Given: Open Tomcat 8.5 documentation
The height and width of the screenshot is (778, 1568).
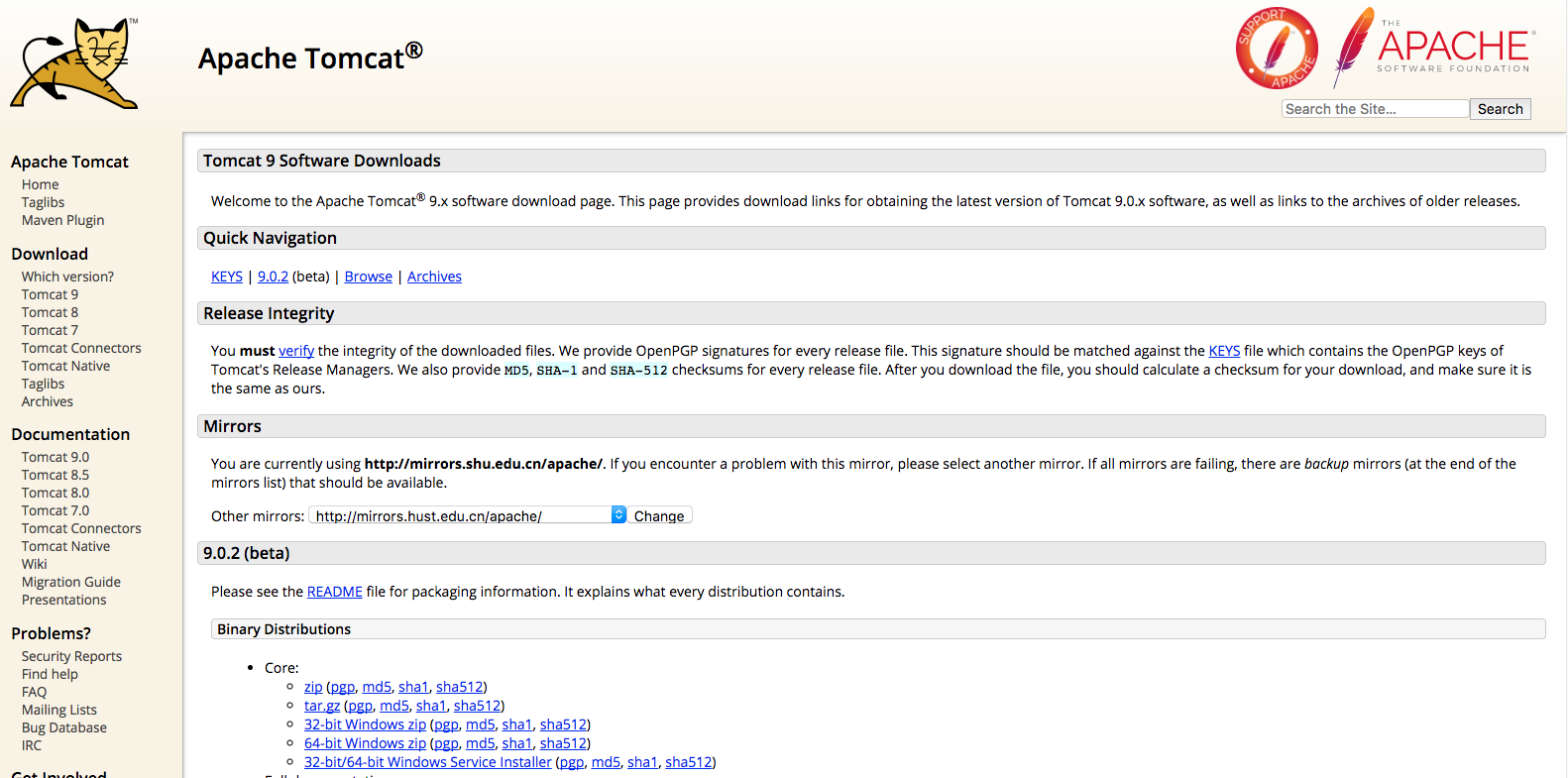Looking at the screenshot, I should pos(56,475).
